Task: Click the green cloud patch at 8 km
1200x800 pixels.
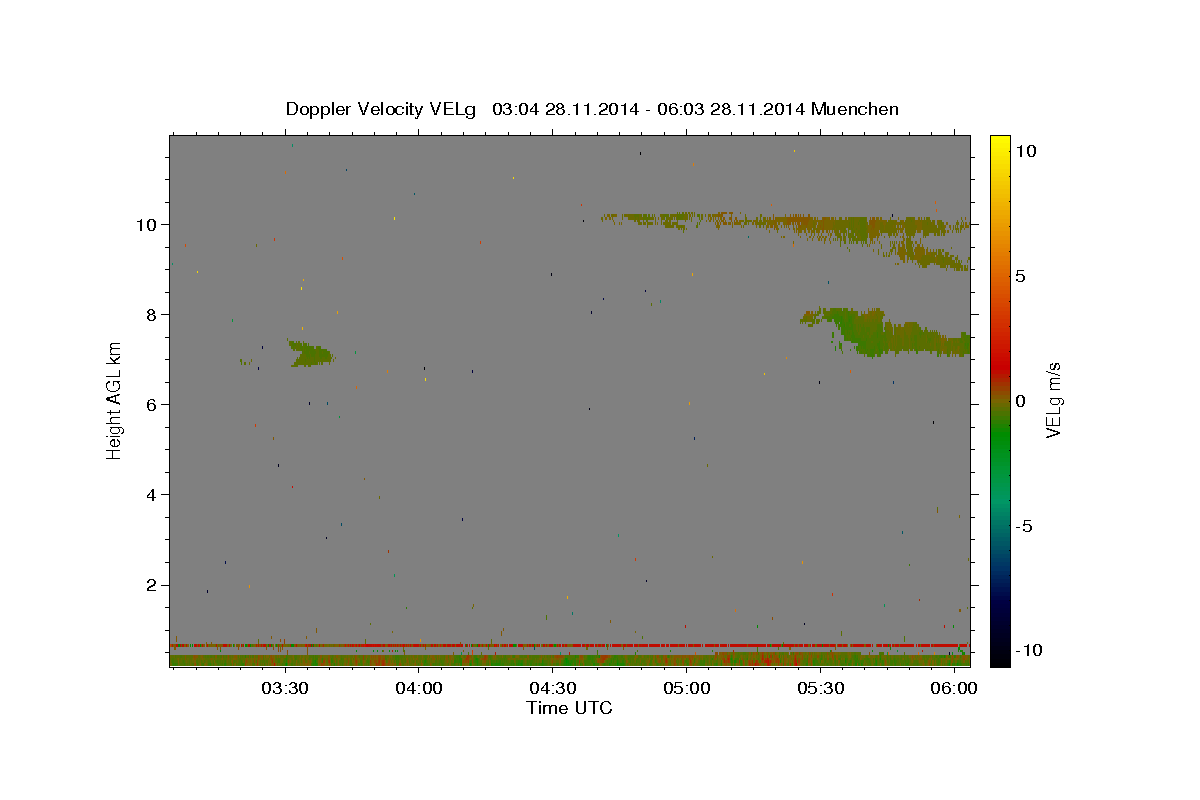Action: click(885, 333)
